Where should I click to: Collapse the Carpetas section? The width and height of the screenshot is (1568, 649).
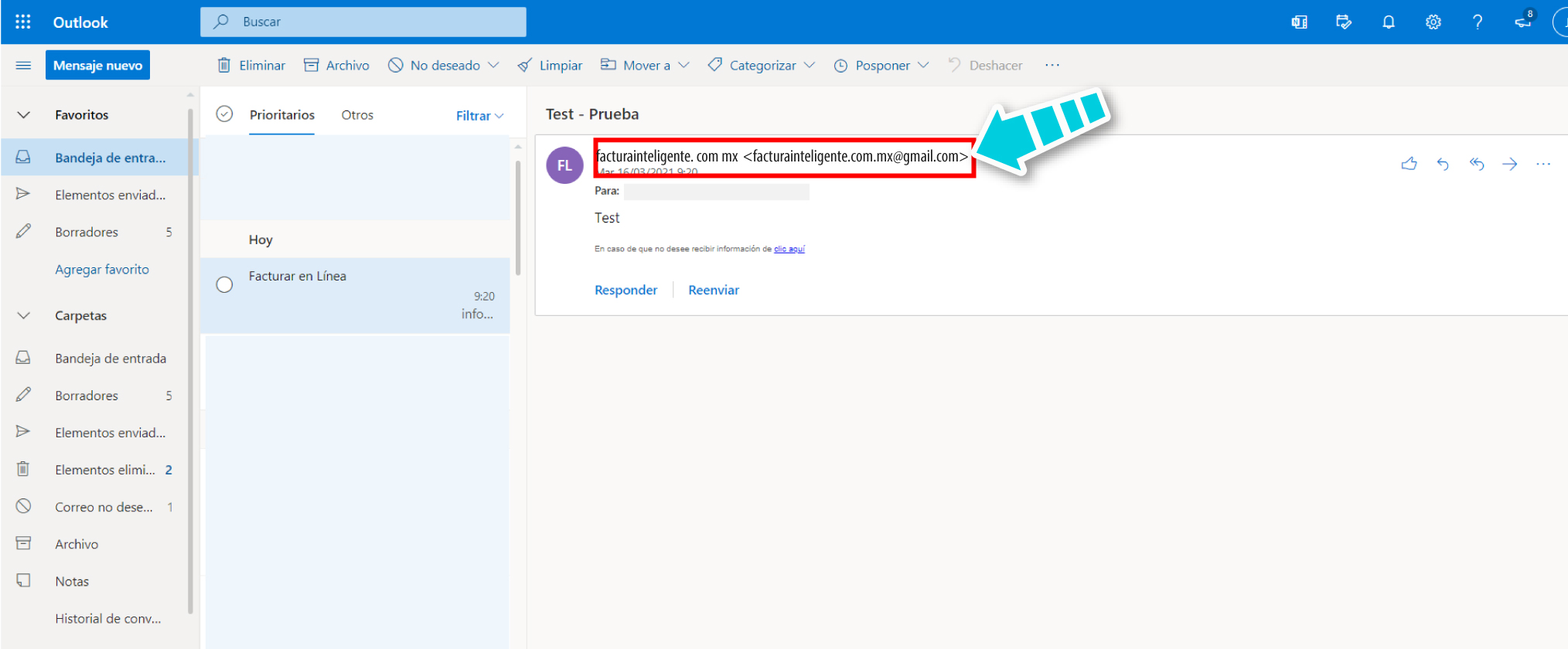tap(24, 316)
